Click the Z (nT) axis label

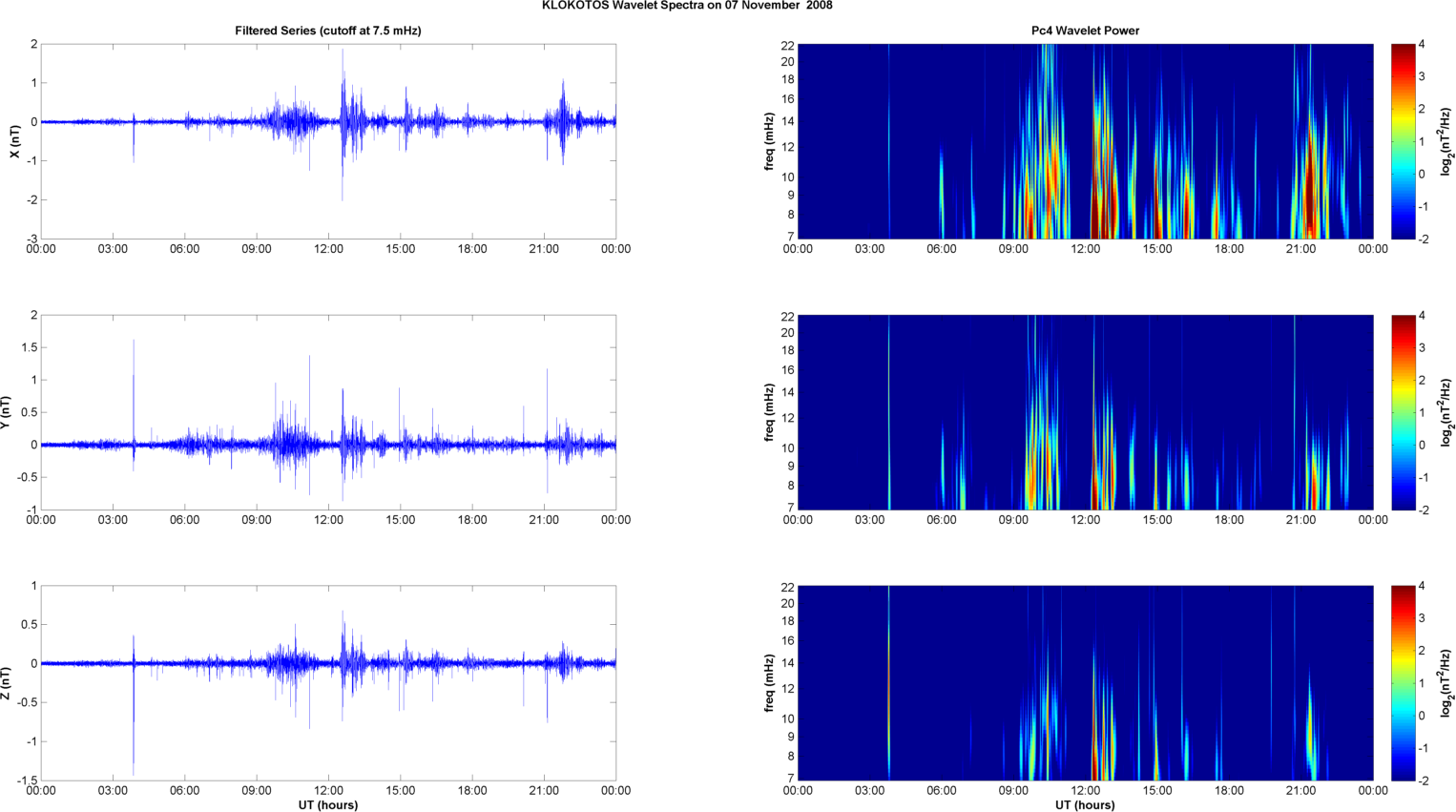point(6,683)
